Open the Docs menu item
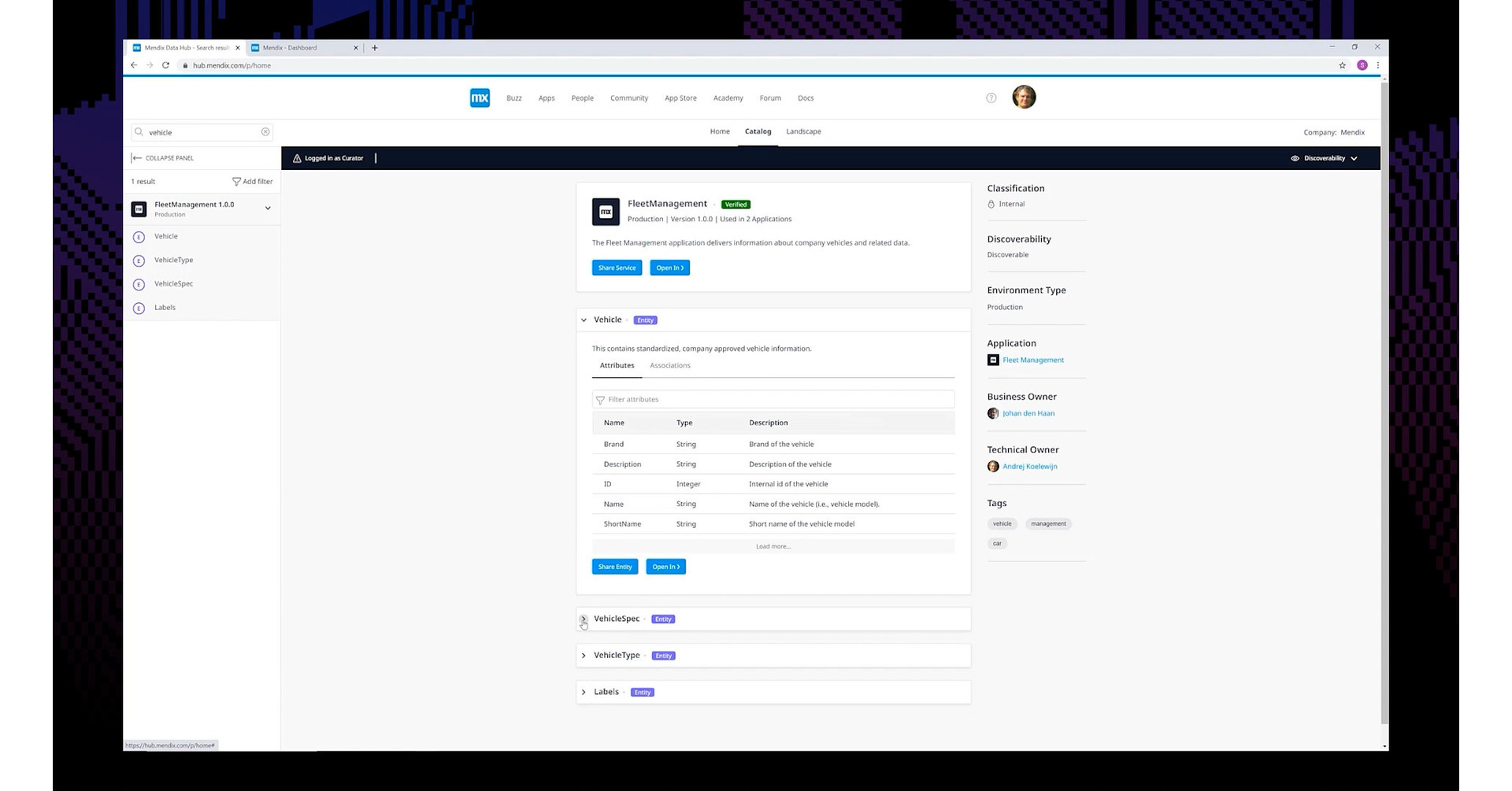The width and height of the screenshot is (1512, 791). 806,98
